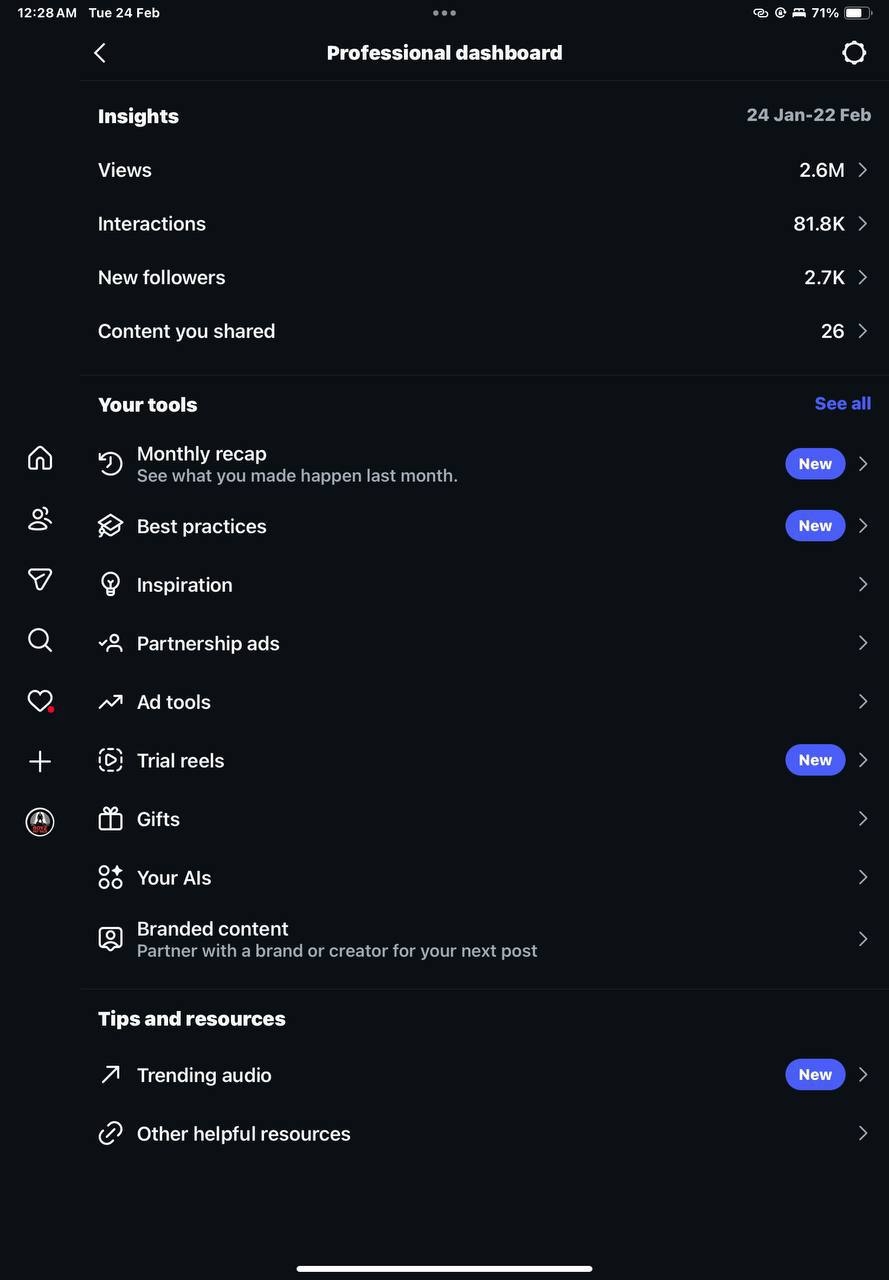The image size is (889, 1280).
Task: Open dashboard settings gear icon
Action: pyautogui.click(x=854, y=53)
